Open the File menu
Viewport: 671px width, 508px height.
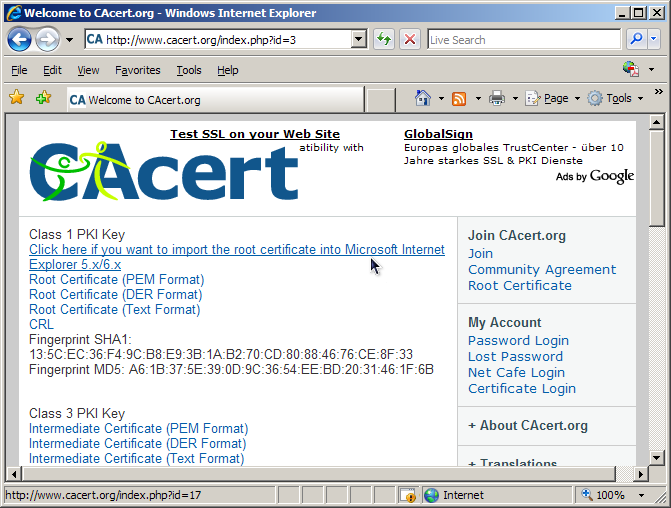pos(19,70)
